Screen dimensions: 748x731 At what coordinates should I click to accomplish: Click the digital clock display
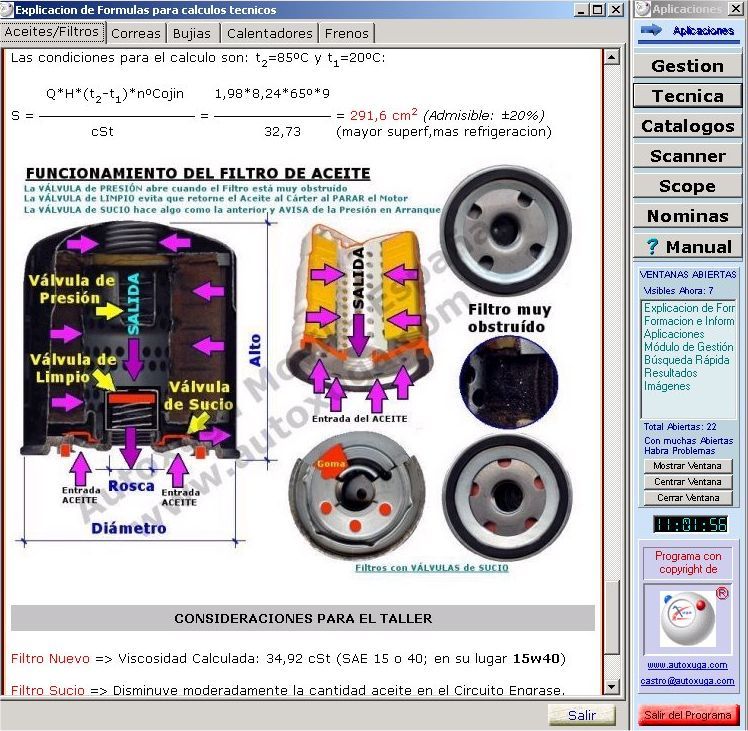[x=690, y=524]
